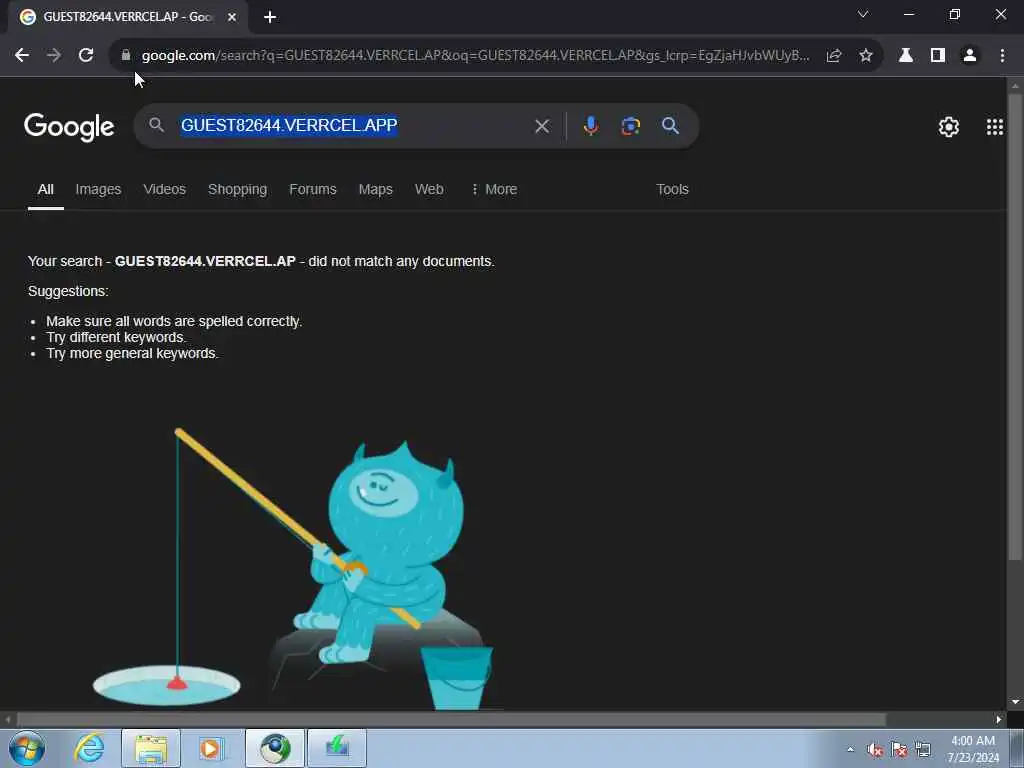This screenshot has height=768, width=1024.
Task: Go back using the browser back arrow
Action: coord(22,56)
